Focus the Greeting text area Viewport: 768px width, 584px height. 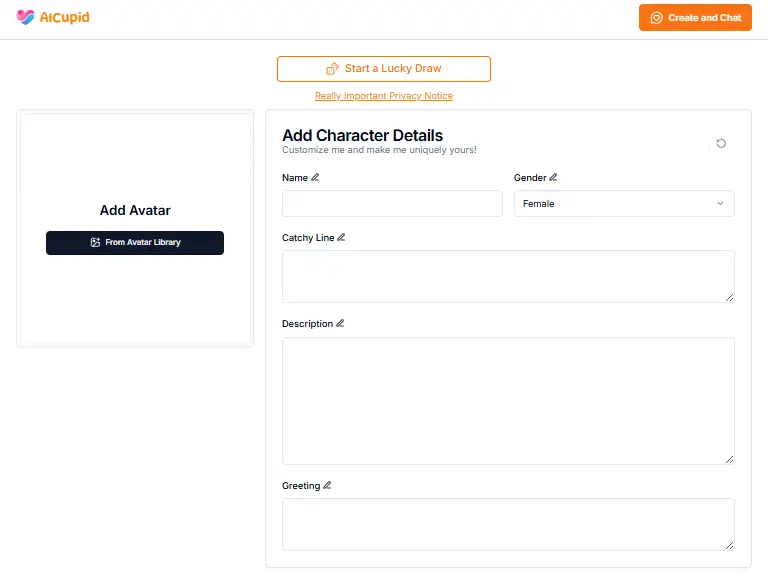508,525
